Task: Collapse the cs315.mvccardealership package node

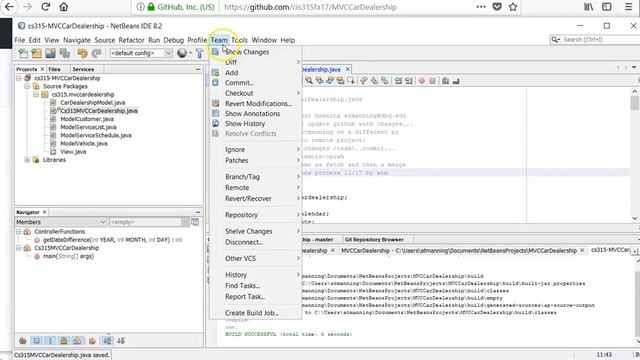Action: [x=36, y=94]
